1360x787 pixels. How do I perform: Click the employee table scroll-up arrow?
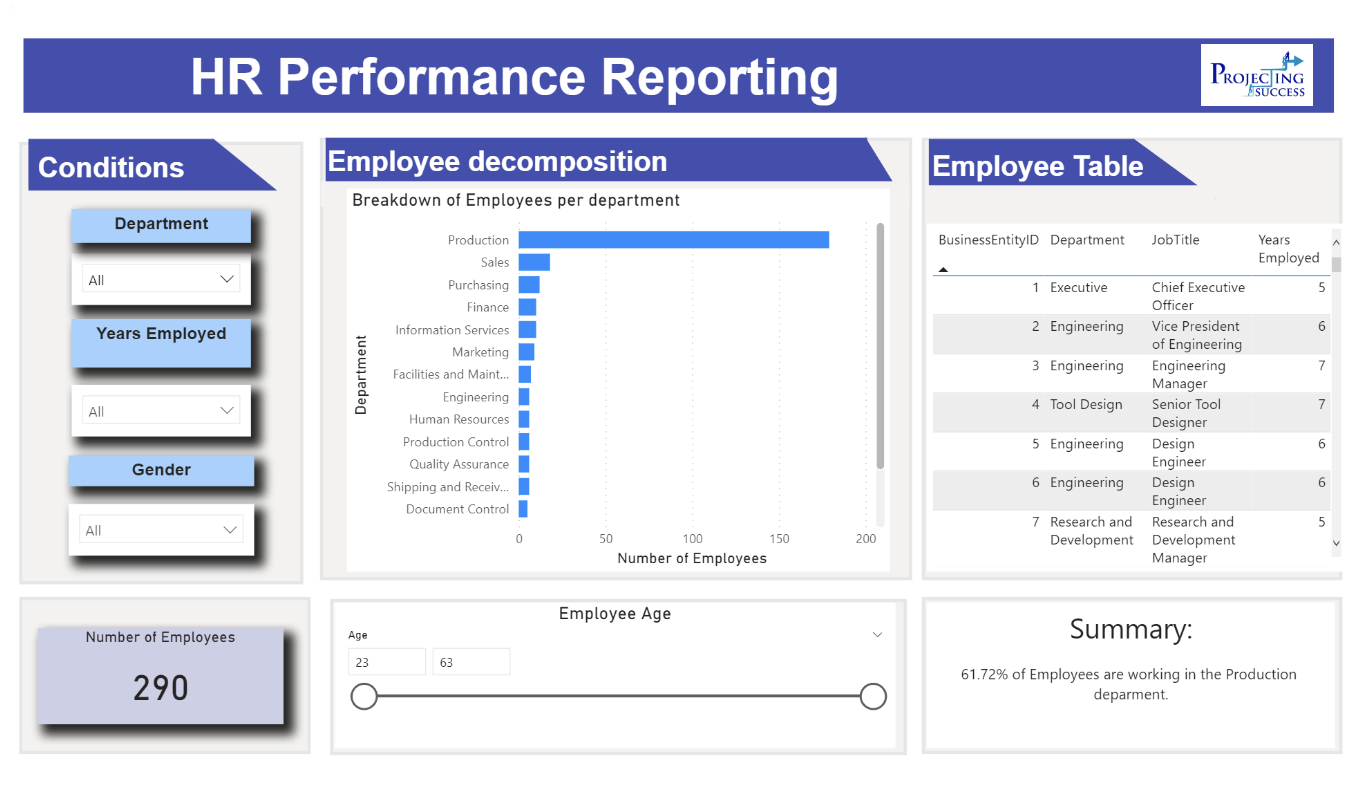[x=1336, y=241]
